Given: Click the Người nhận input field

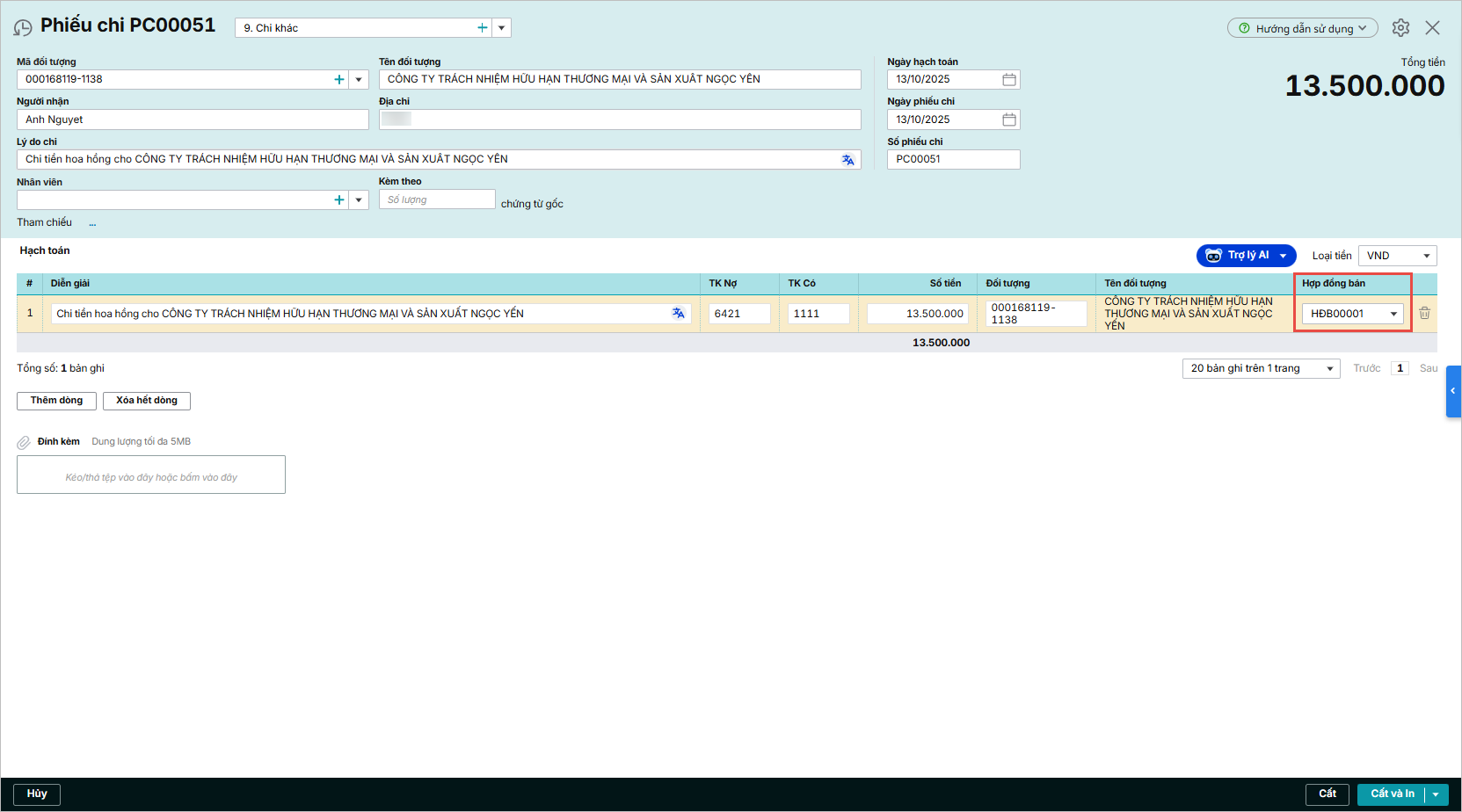Looking at the screenshot, I should point(193,120).
